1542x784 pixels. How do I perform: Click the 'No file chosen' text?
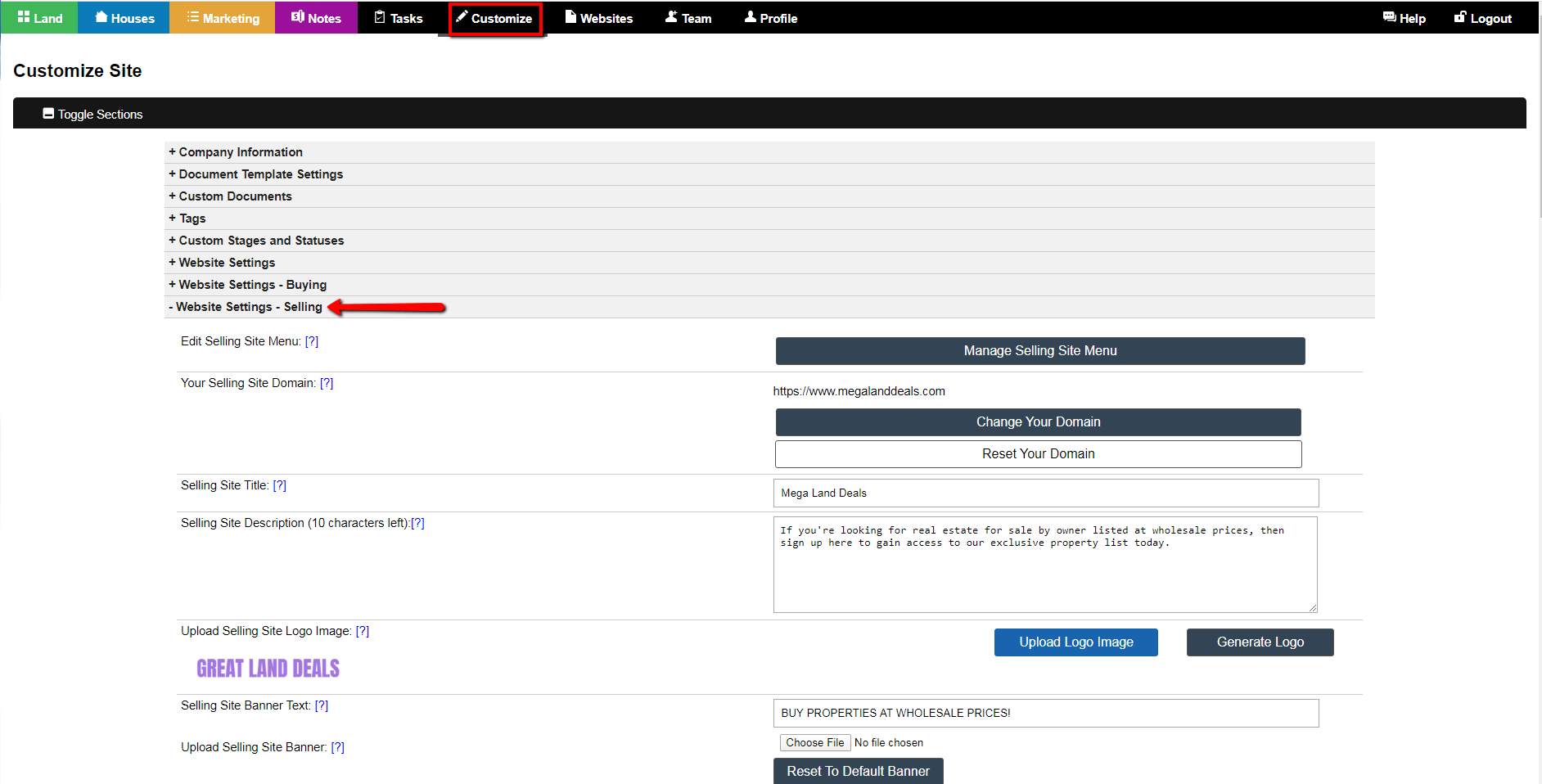(x=889, y=743)
